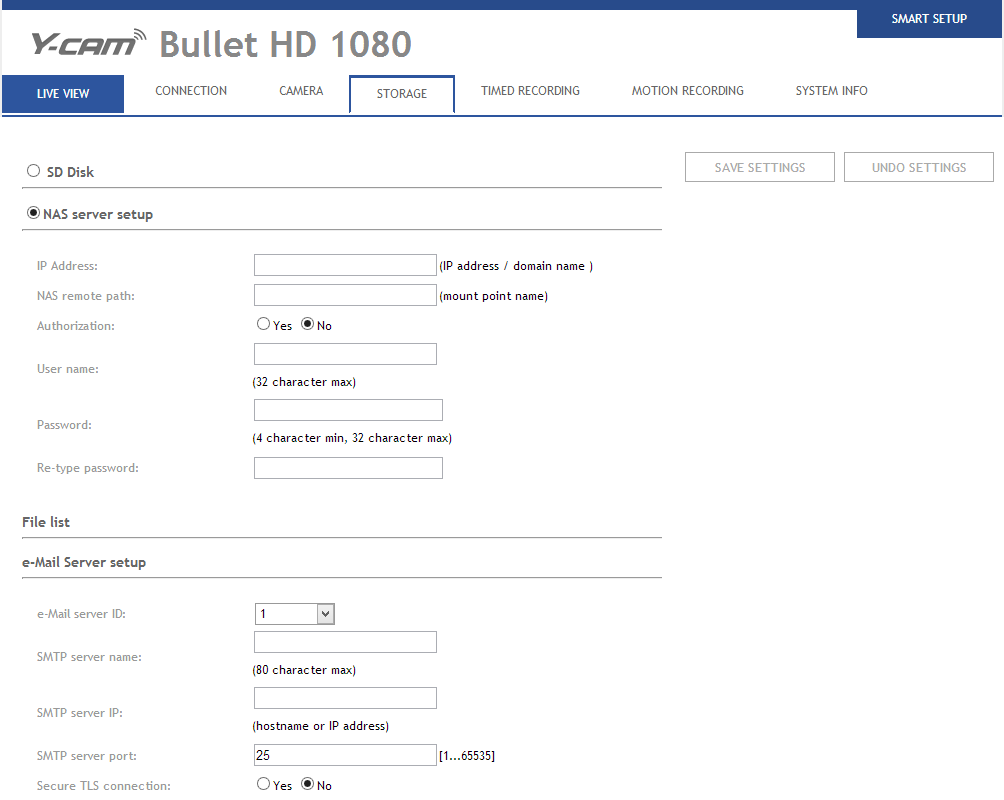The image size is (1004, 800).
Task: Click the Y-cam logo
Action: click(x=88, y=44)
